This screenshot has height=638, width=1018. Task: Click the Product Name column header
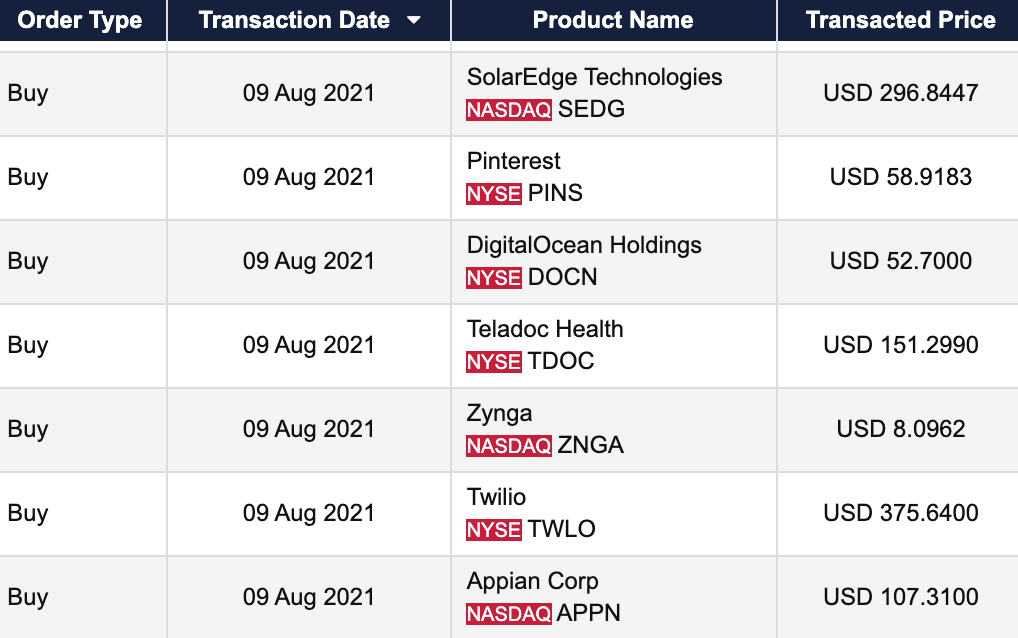click(x=612, y=21)
